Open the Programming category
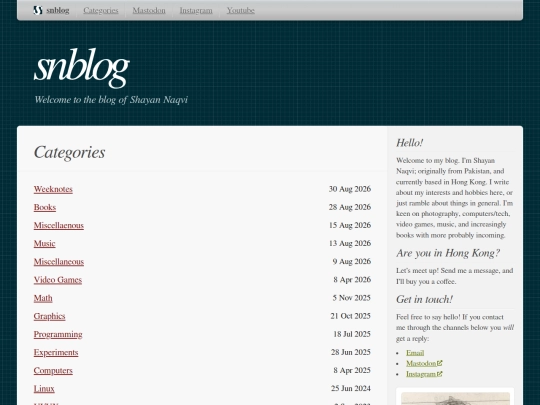540x405 pixels. tap(58, 334)
